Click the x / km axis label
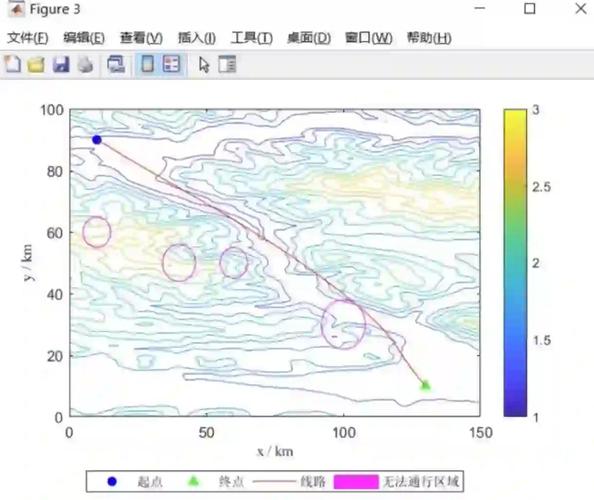This screenshot has height=500, width=594. pyautogui.click(x=275, y=452)
